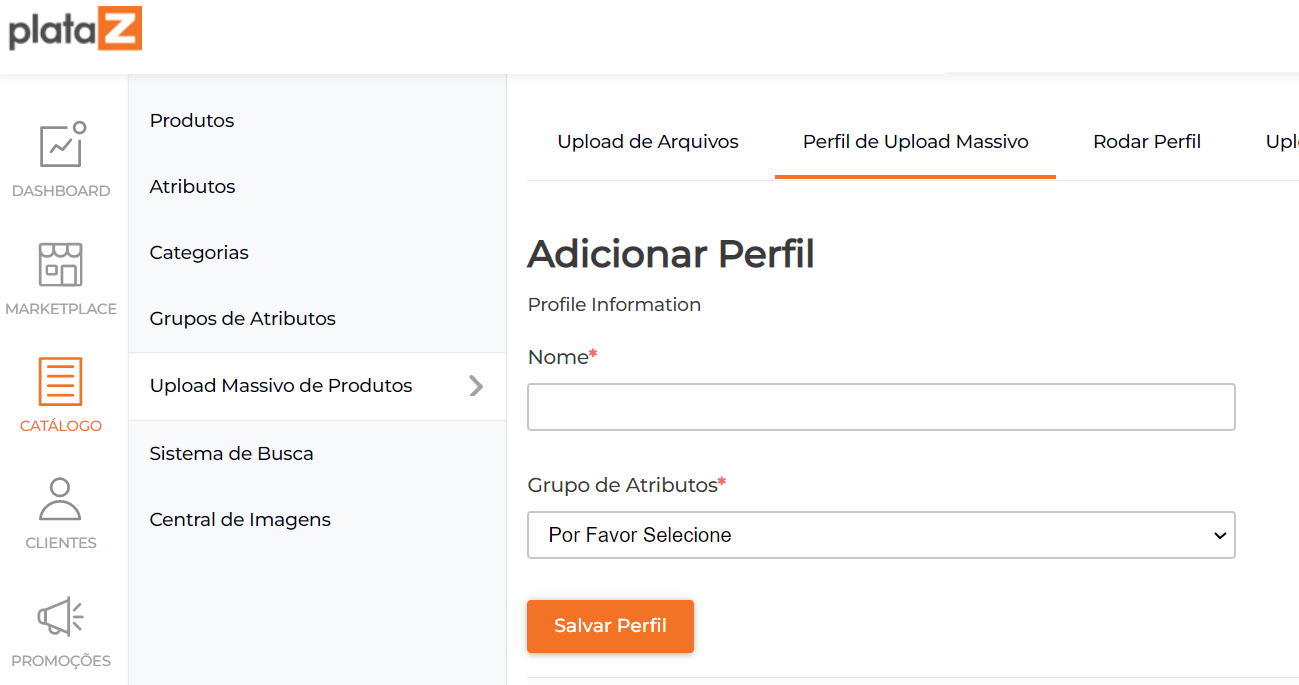This screenshot has height=685, width=1299.
Task: Open the Atributos menu entry
Action: tap(192, 187)
